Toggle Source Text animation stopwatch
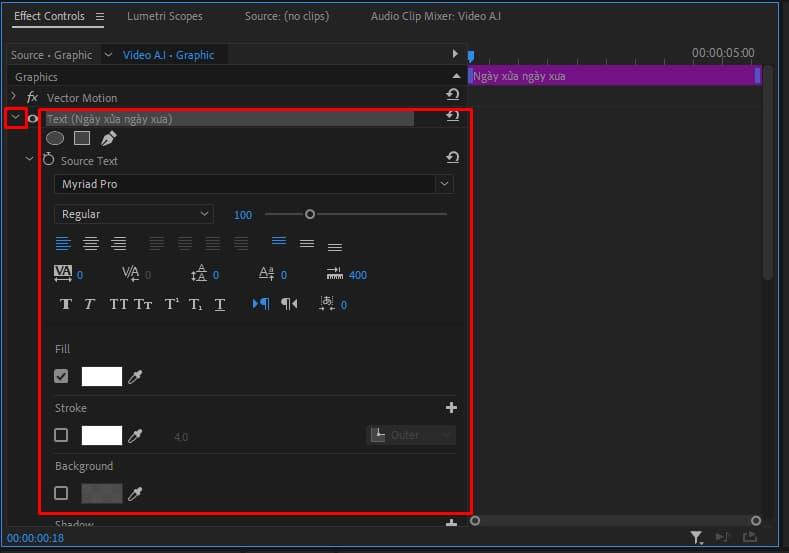Image resolution: width=789 pixels, height=553 pixels. [48, 160]
